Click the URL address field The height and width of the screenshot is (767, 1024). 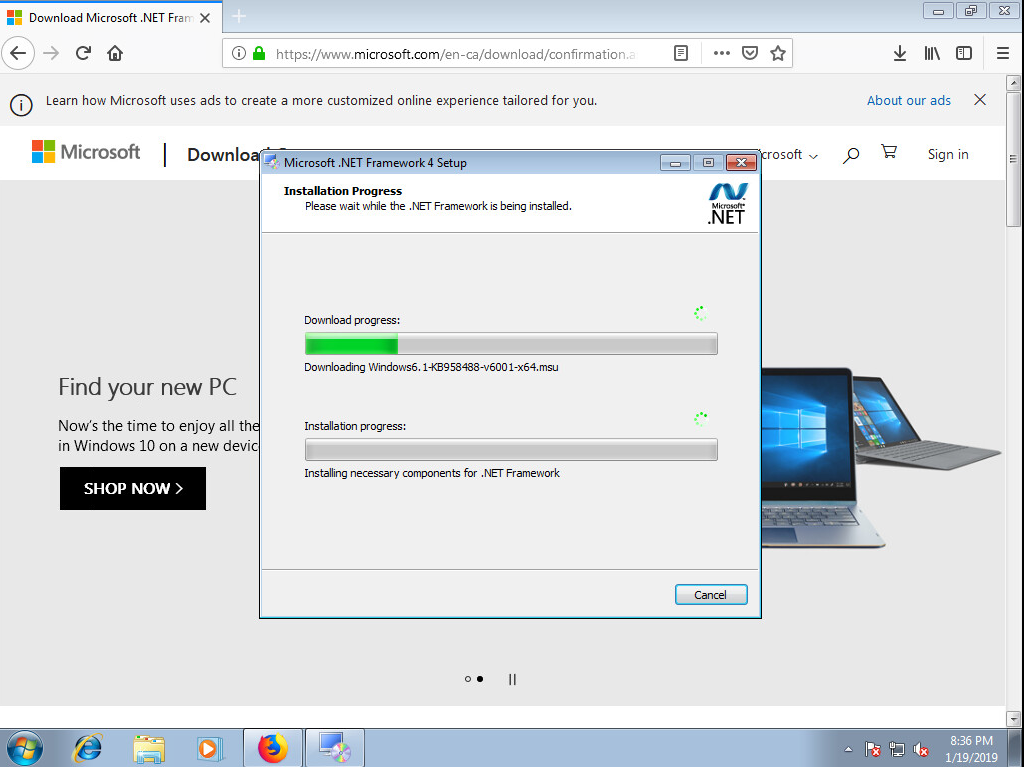coord(455,54)
